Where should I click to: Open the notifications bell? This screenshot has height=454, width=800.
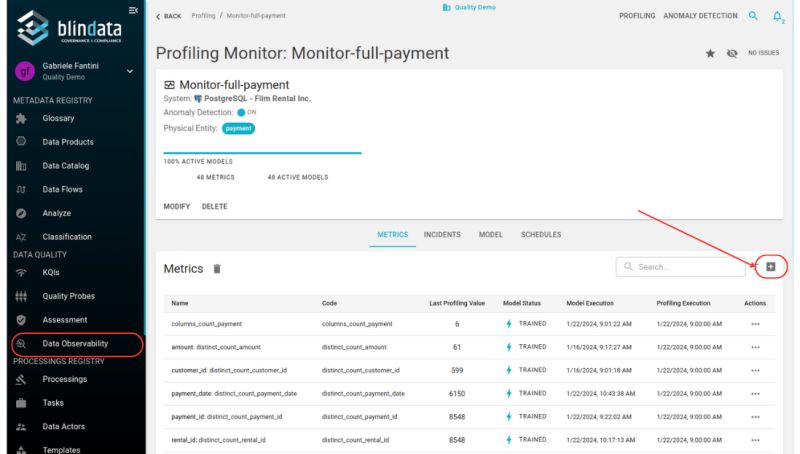click(x=777, y=16)
